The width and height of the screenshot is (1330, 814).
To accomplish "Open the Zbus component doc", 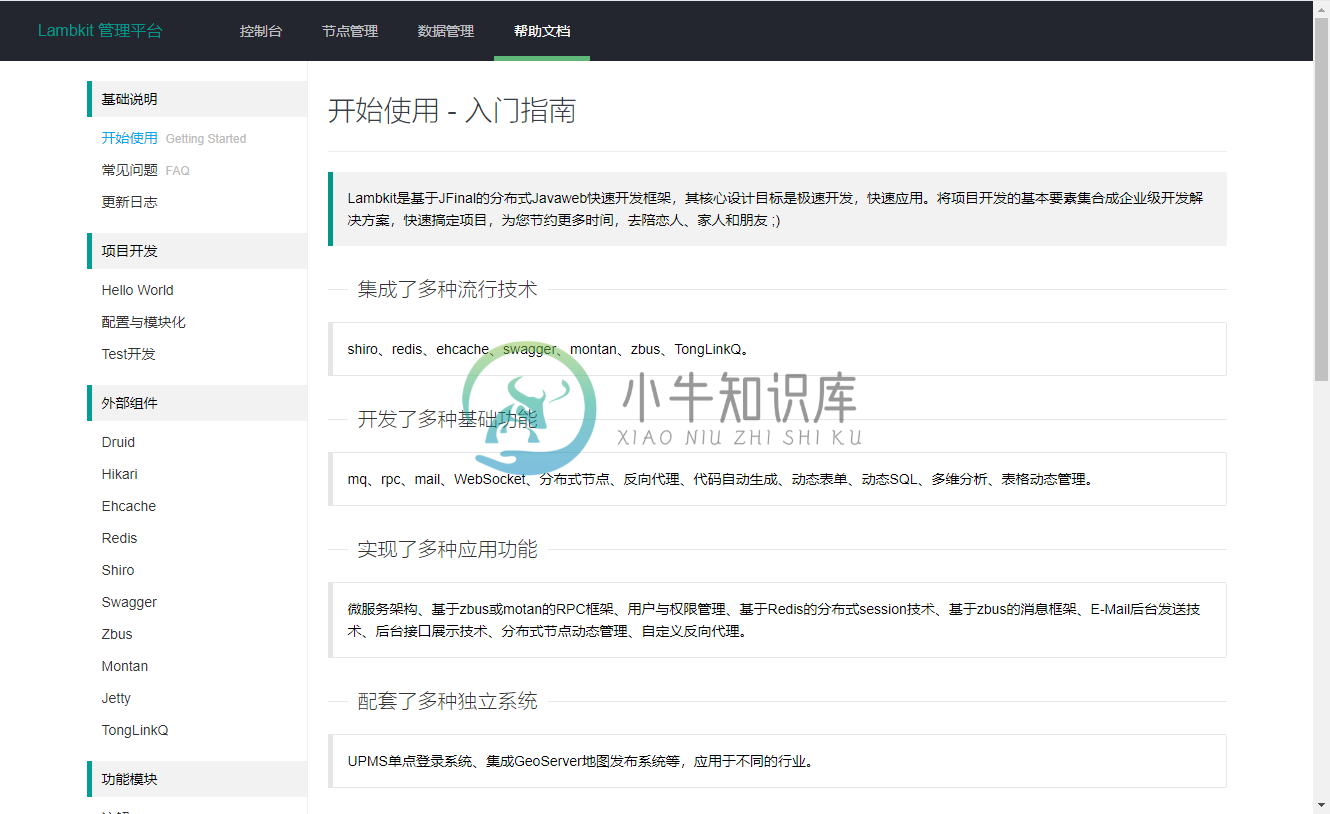I will coord(117,634).
